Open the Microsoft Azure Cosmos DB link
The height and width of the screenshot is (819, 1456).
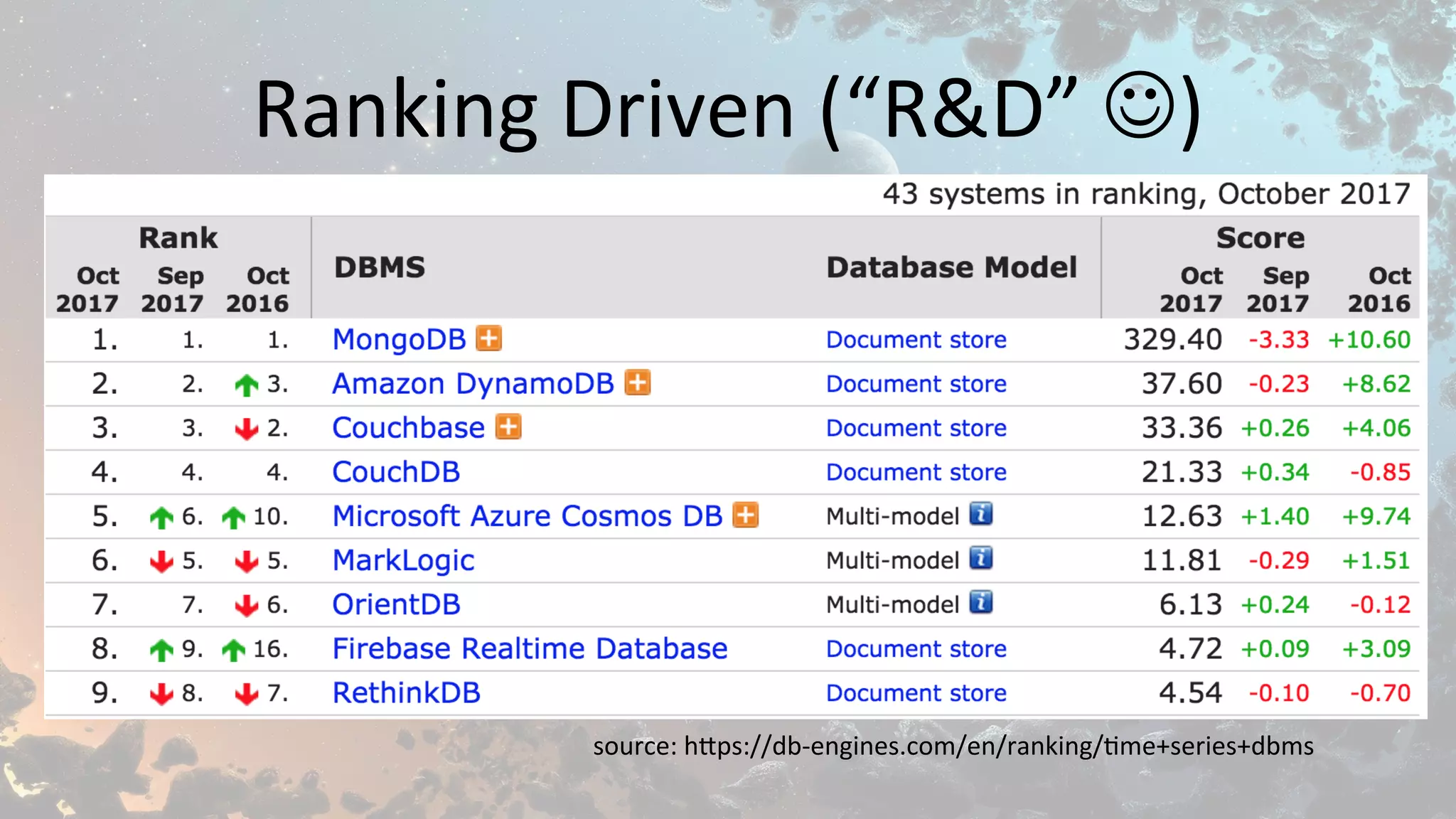528,516
